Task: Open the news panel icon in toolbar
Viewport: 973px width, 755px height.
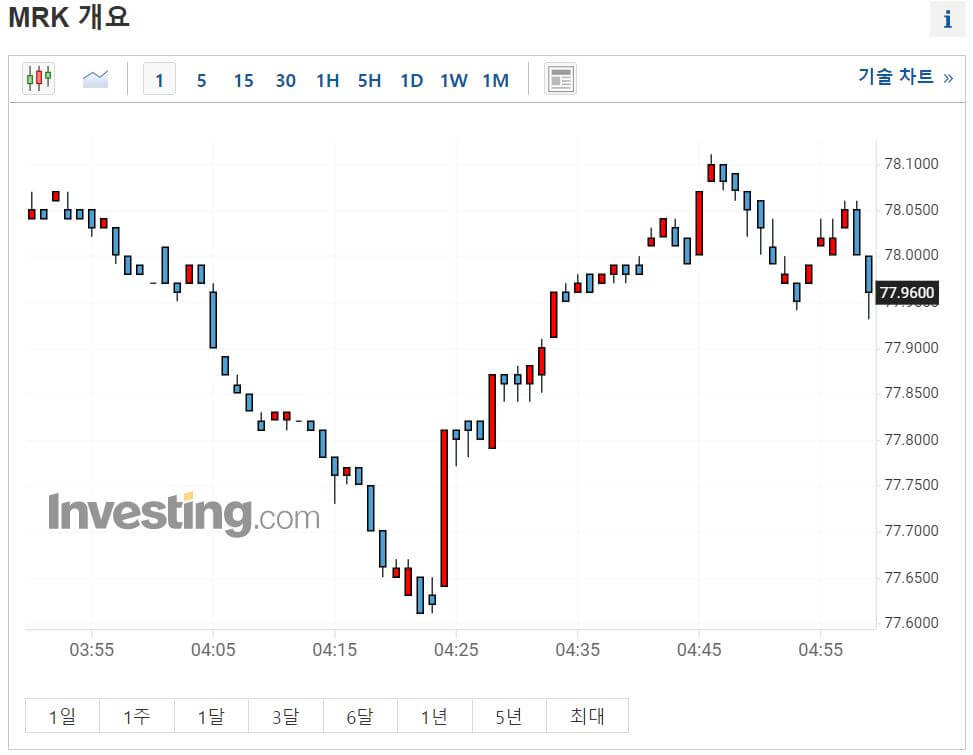Action: click(x=560, y=79)
